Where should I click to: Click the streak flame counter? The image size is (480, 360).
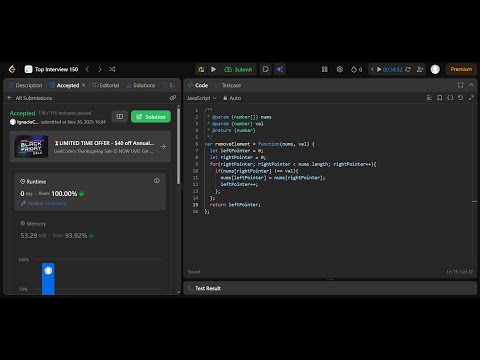coord(356,69)
